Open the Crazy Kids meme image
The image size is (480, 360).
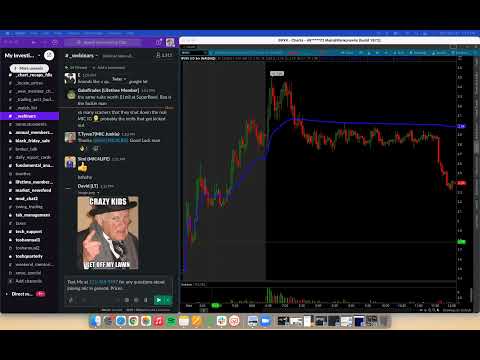[x=108, y=233]
